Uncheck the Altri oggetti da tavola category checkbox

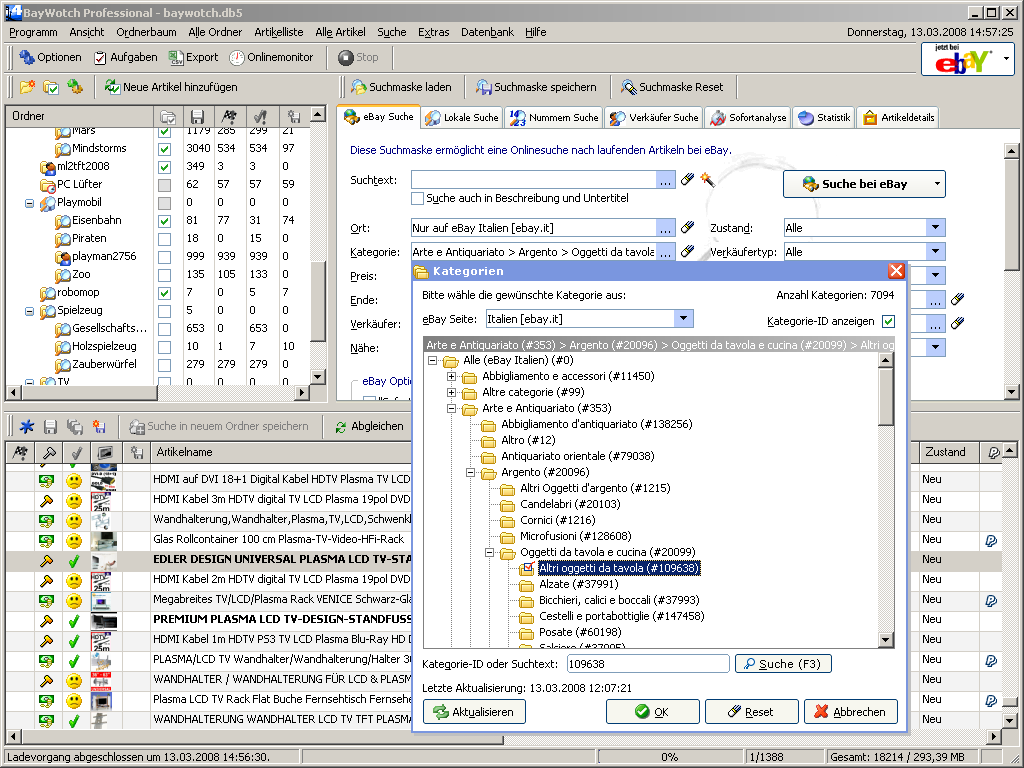pos(528,568)
